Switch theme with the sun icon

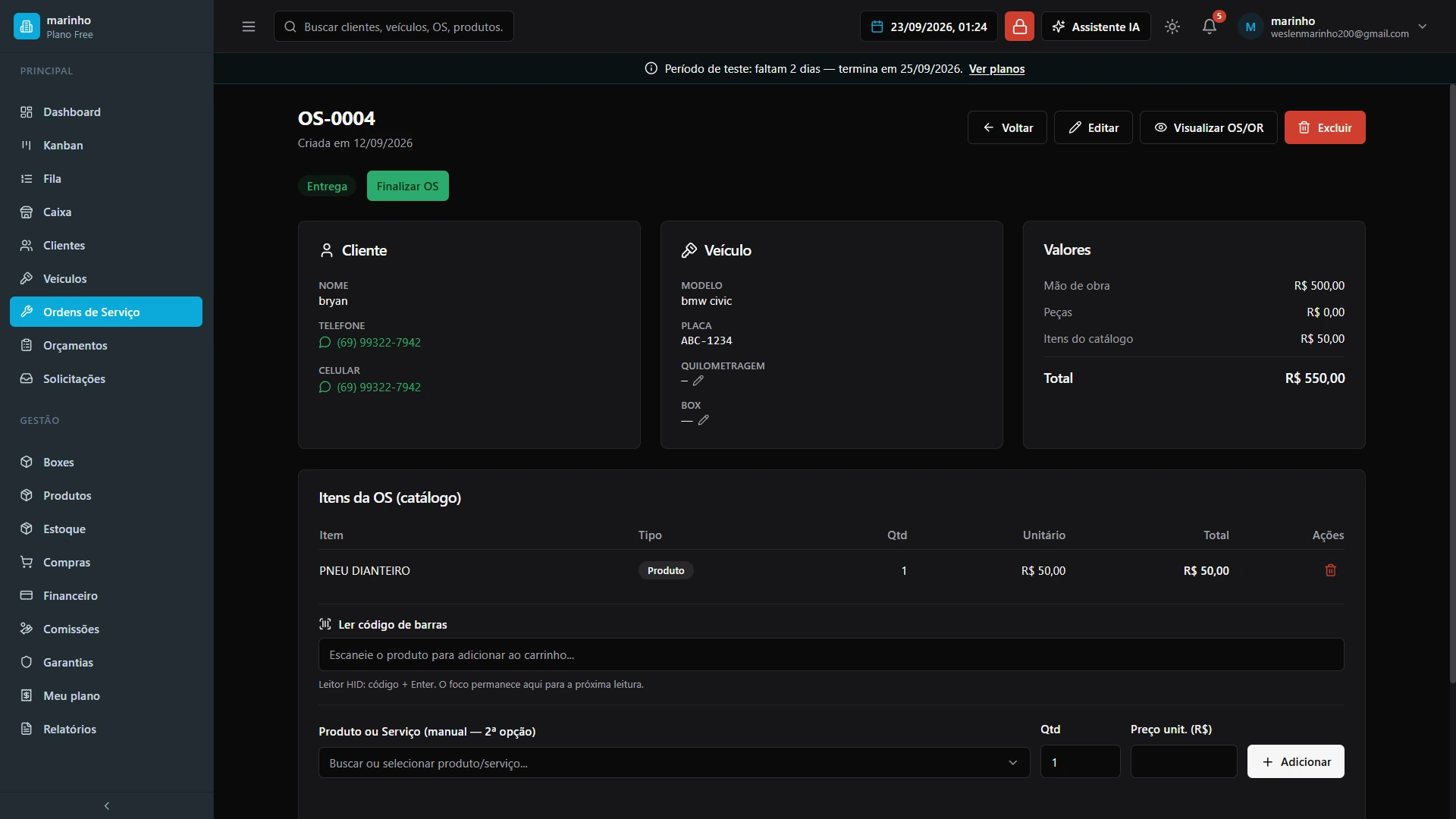click(1172, 27)
